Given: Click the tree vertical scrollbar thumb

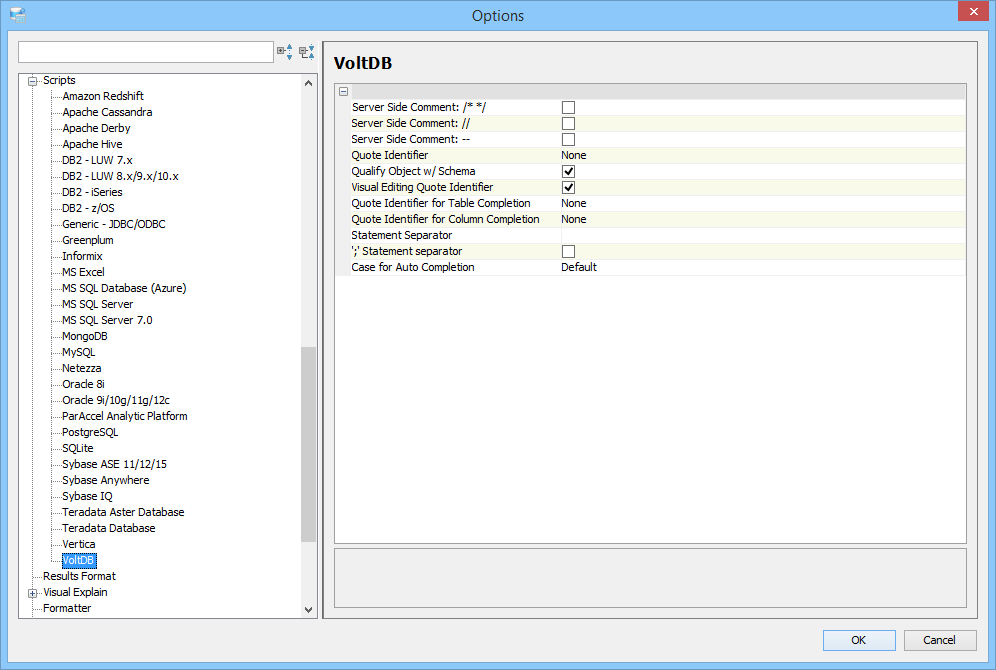Looking at the screenshot, I should [x=309, y=445].
